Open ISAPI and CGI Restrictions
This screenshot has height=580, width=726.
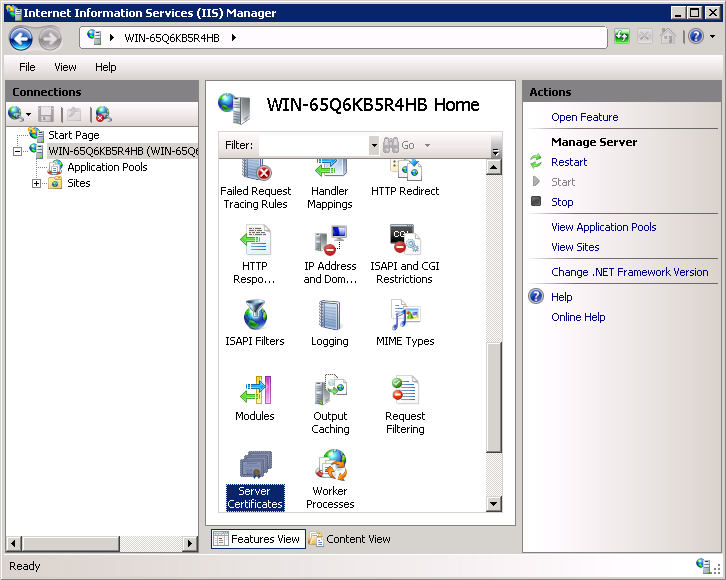405,254
